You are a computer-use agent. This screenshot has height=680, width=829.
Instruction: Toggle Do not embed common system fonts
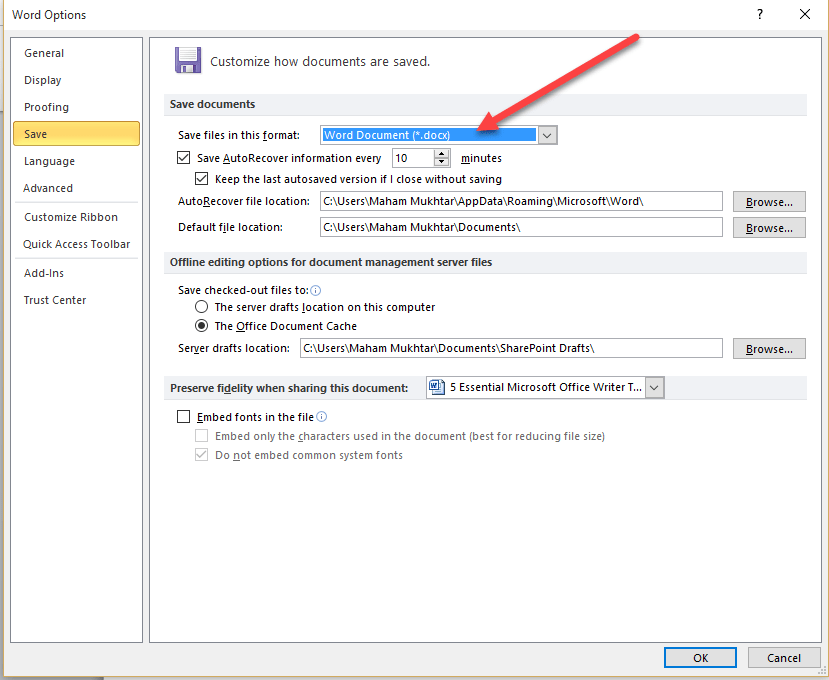[x=201, y=455]
